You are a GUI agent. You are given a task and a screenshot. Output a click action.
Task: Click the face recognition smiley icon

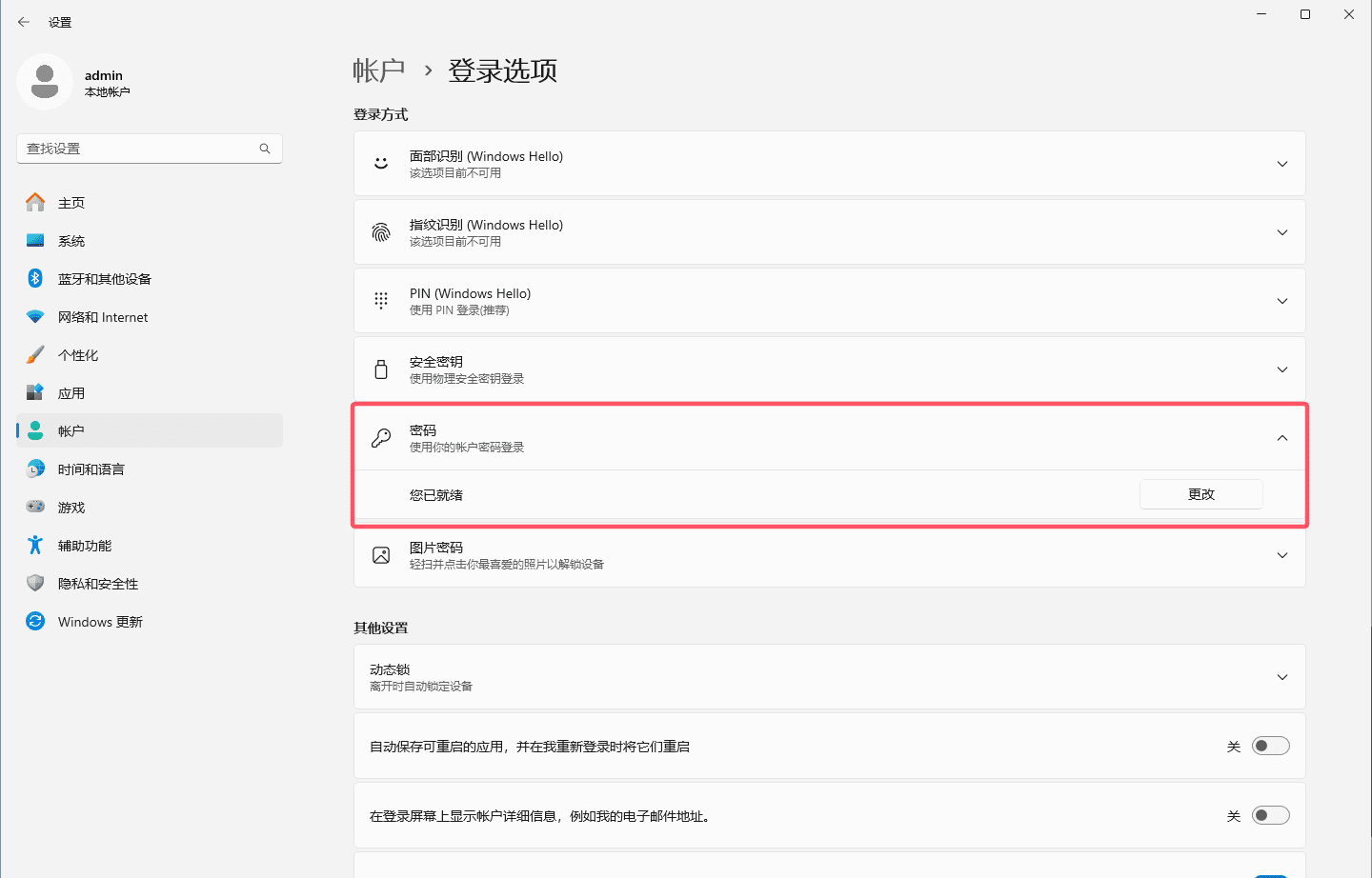[381, 164]
